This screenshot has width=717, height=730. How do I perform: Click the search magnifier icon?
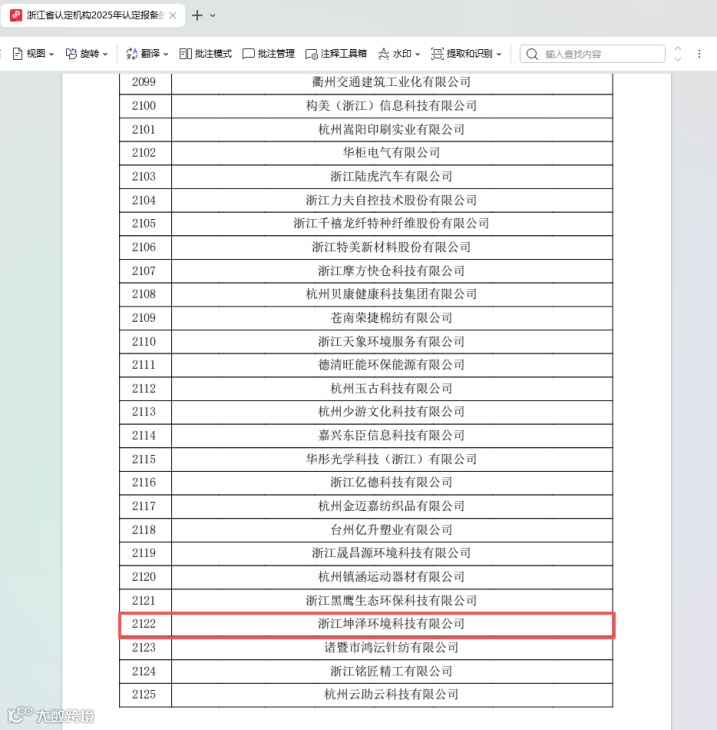[532, 54]
